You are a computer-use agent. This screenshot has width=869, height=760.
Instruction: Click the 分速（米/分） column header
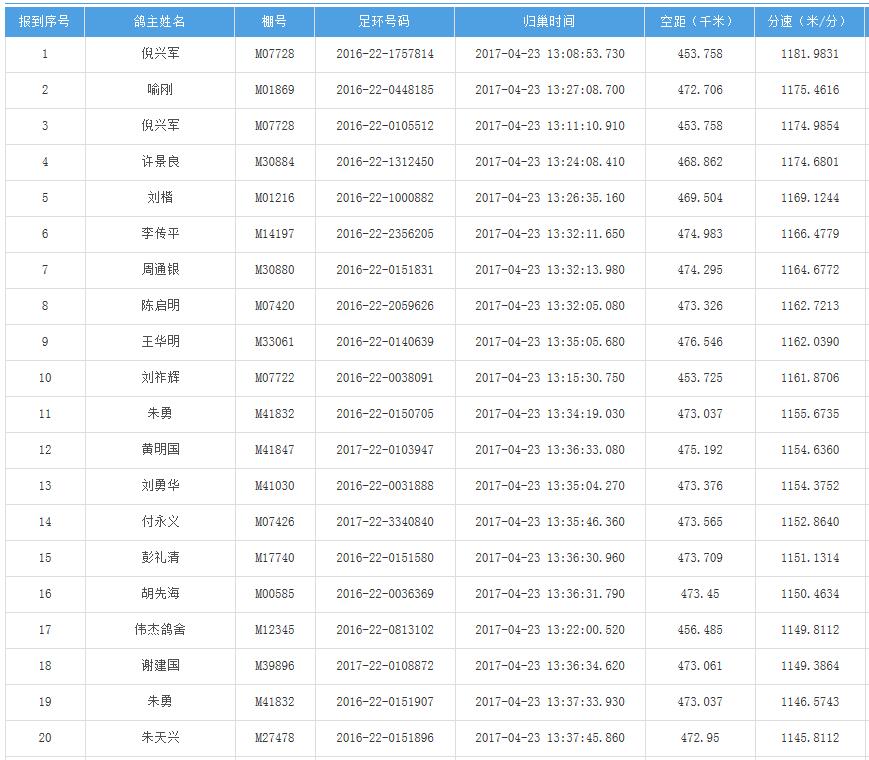pos(809,21)
